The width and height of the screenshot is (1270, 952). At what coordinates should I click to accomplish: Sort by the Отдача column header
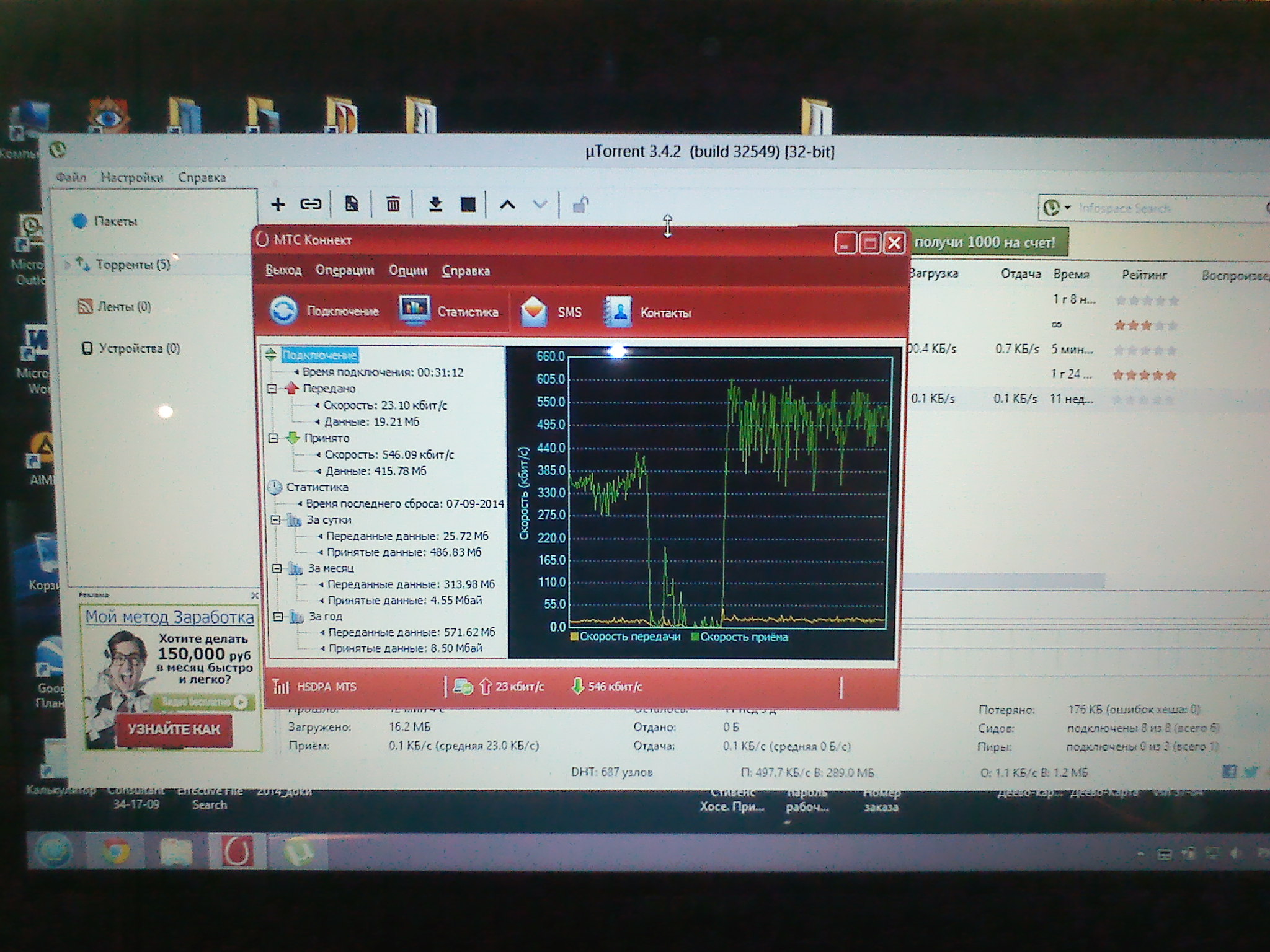click(x=1021, y=274)
